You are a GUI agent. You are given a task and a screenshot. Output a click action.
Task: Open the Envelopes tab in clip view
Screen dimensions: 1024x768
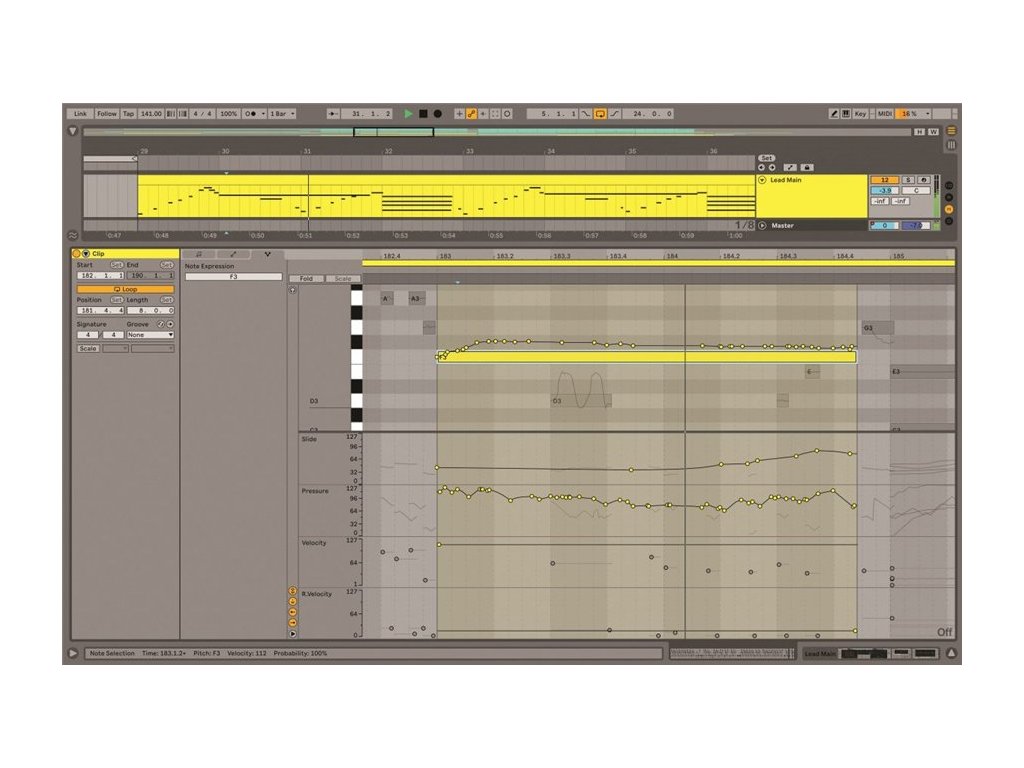tap(234, 255)
